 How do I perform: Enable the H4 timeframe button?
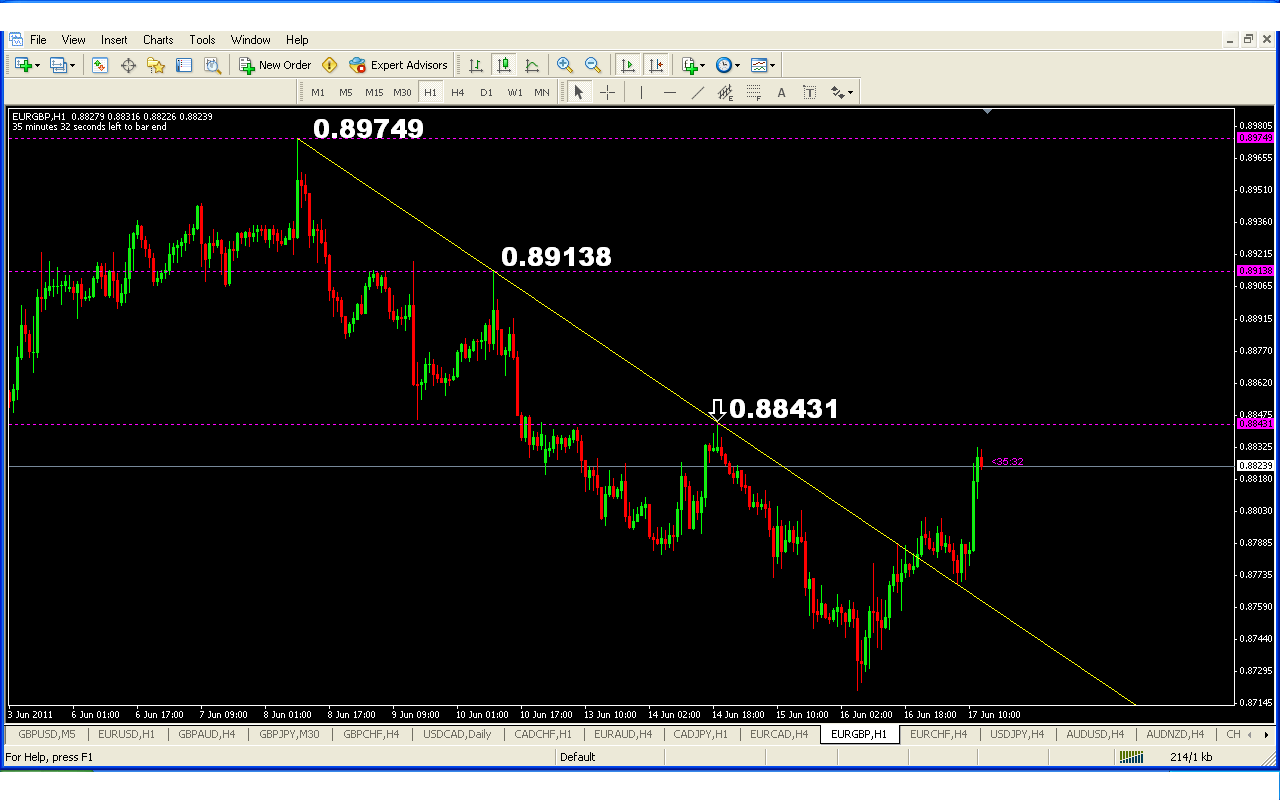point(457,93)
